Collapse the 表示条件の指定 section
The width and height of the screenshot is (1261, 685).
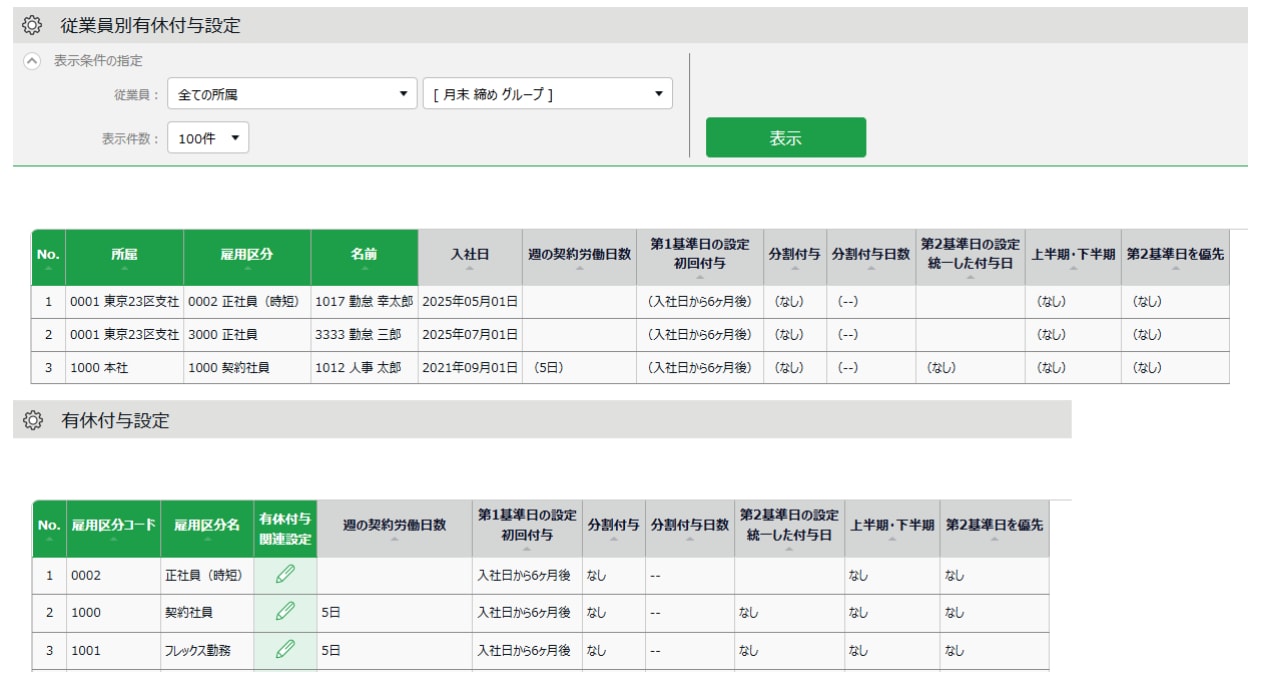click(x=32, y=61)
